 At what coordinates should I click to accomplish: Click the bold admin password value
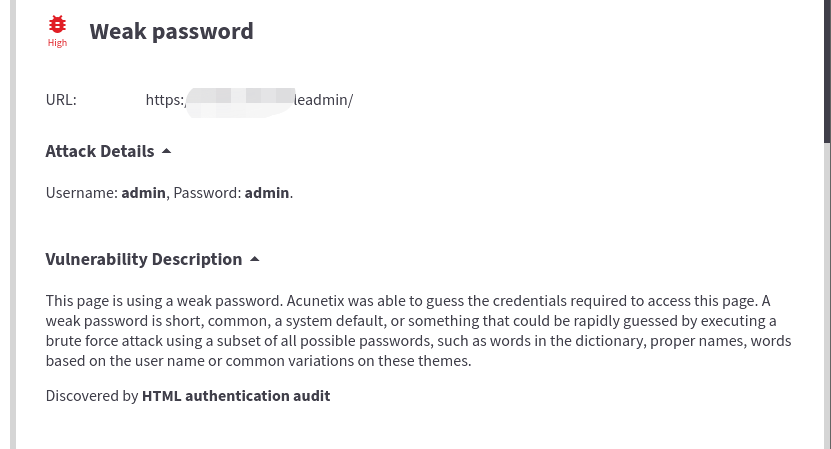coord(267,192)
